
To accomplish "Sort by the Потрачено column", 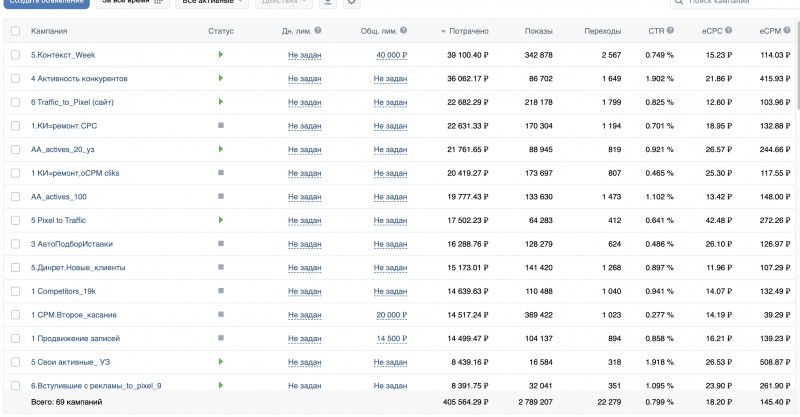I will pyautogui.click(x=468, y=32).
